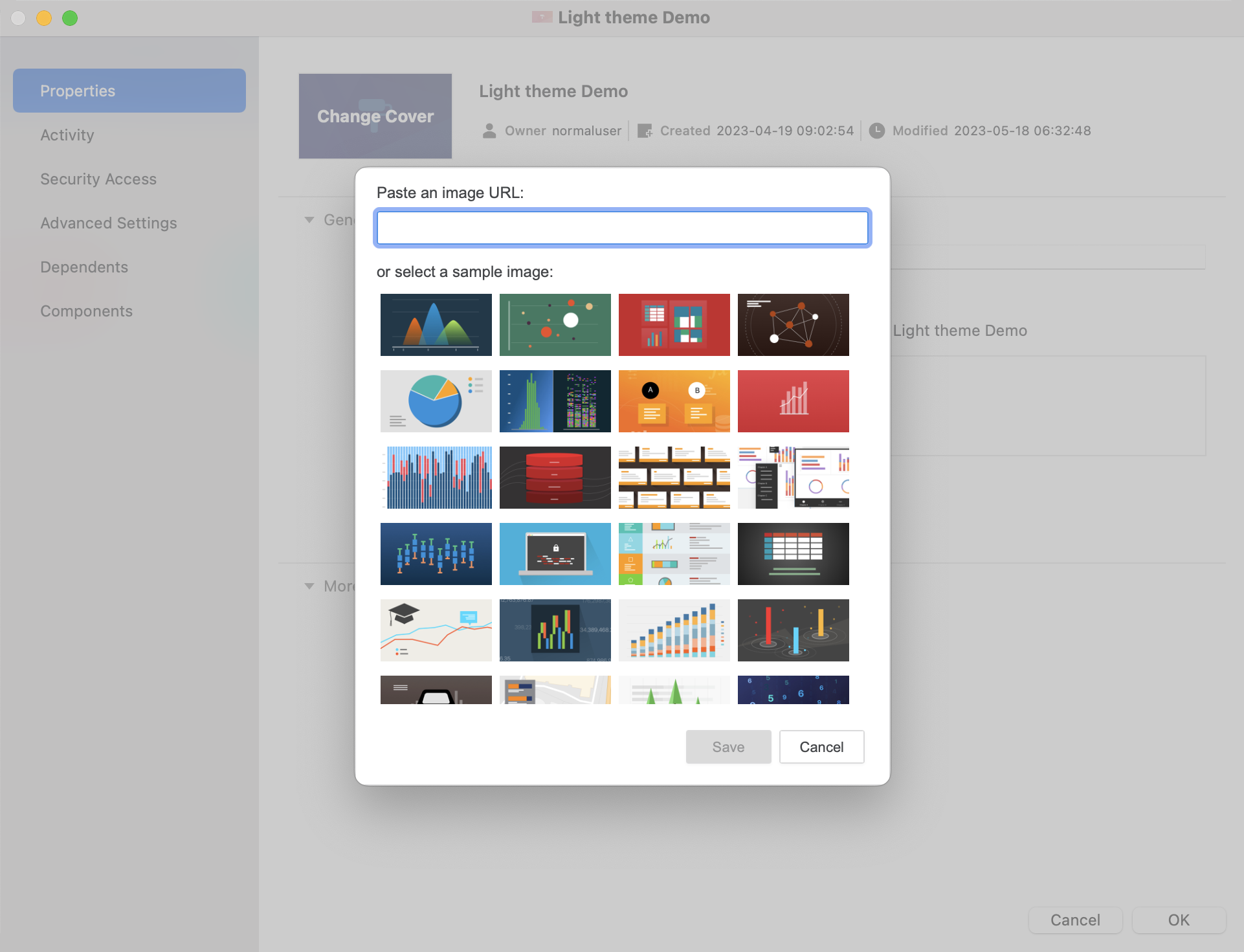Select the orange A/B comparison sample image
1244x952 pixels.
(x=674, y=401)
